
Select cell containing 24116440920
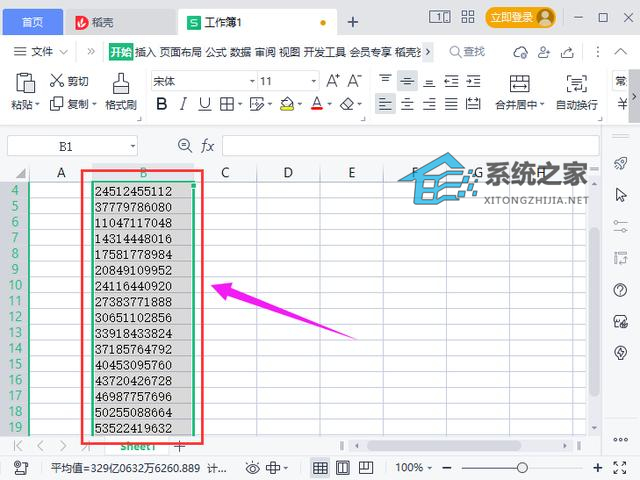pos(143,286)
